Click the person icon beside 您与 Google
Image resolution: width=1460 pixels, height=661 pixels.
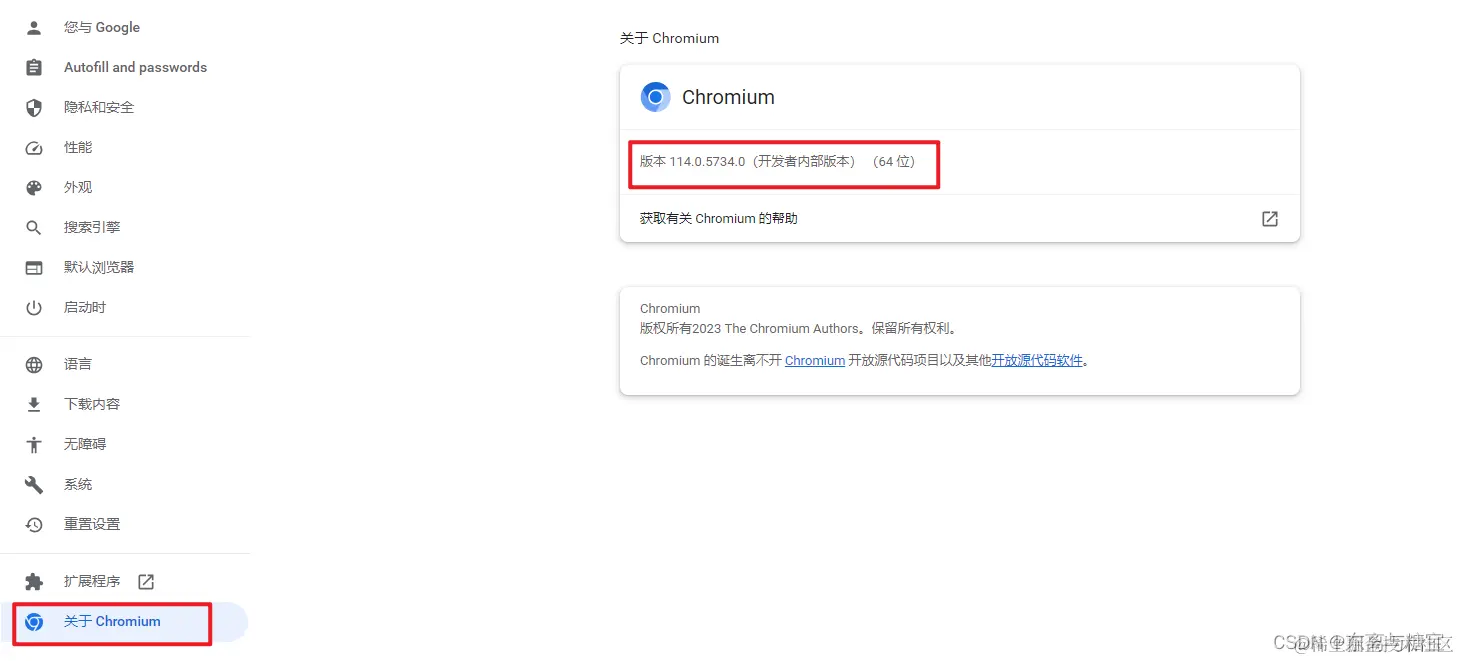34,27
